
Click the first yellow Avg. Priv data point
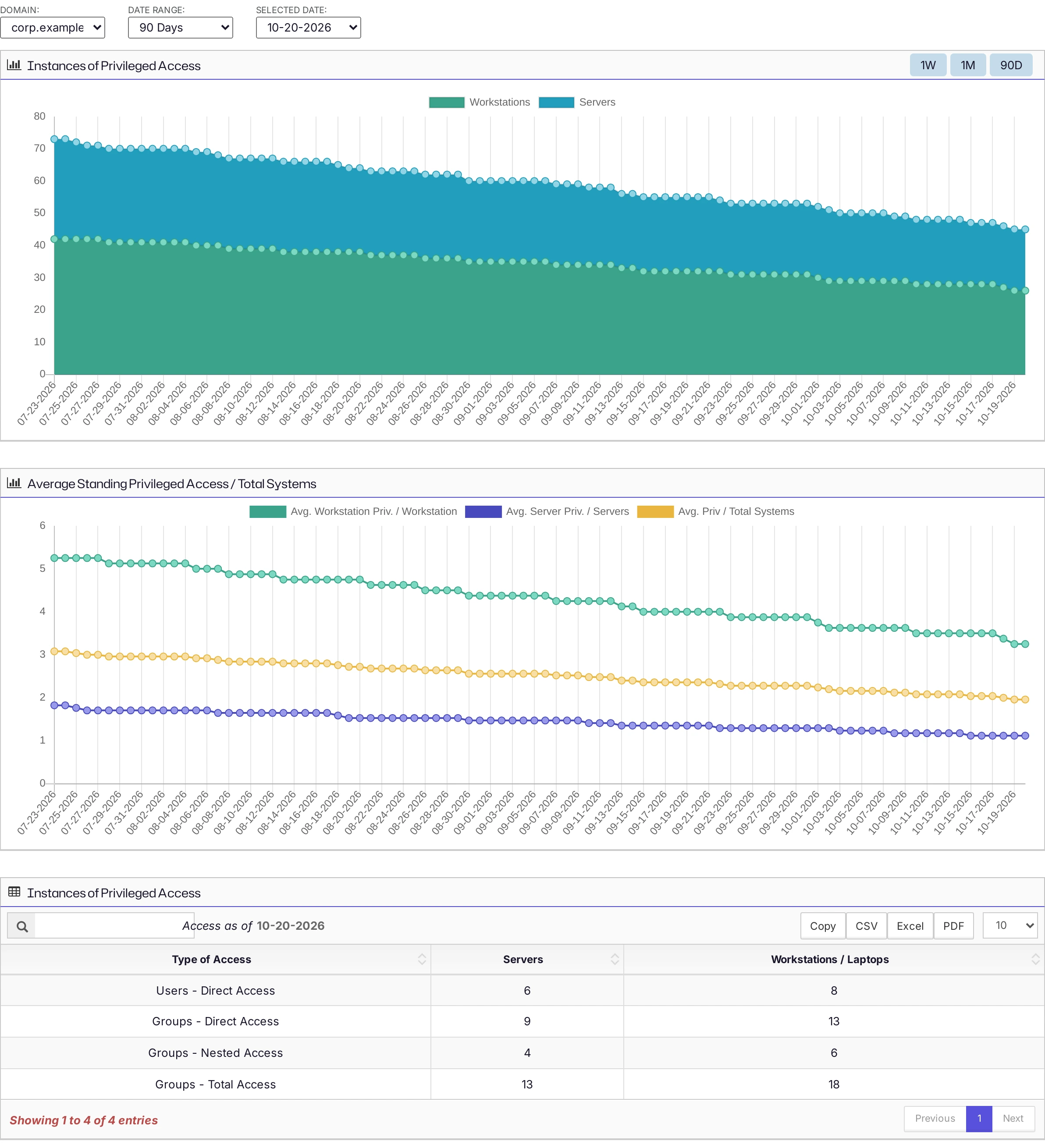click(54, 651)
